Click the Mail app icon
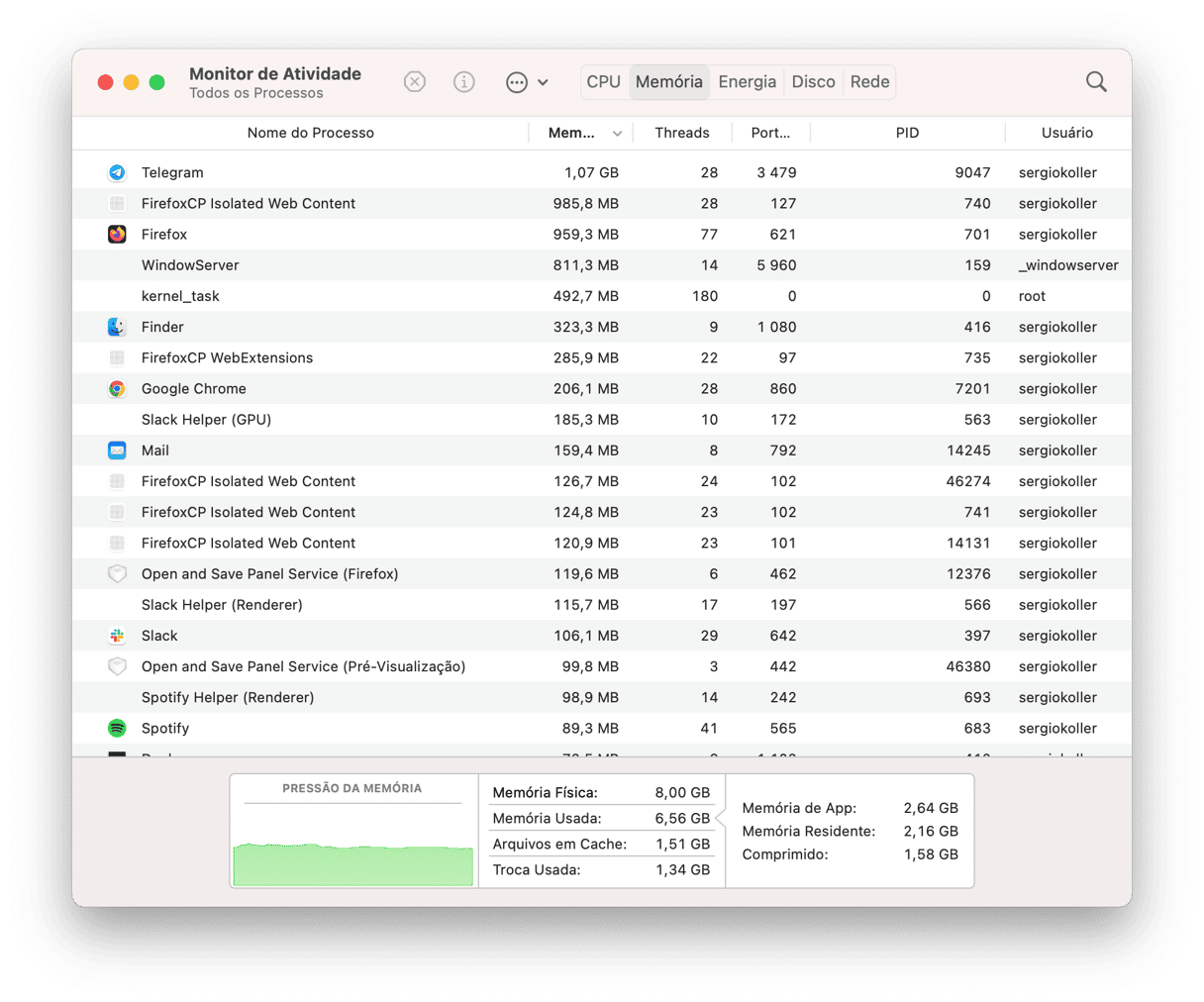Screen dimensions: 1204x1002 [x=117, y=451]
